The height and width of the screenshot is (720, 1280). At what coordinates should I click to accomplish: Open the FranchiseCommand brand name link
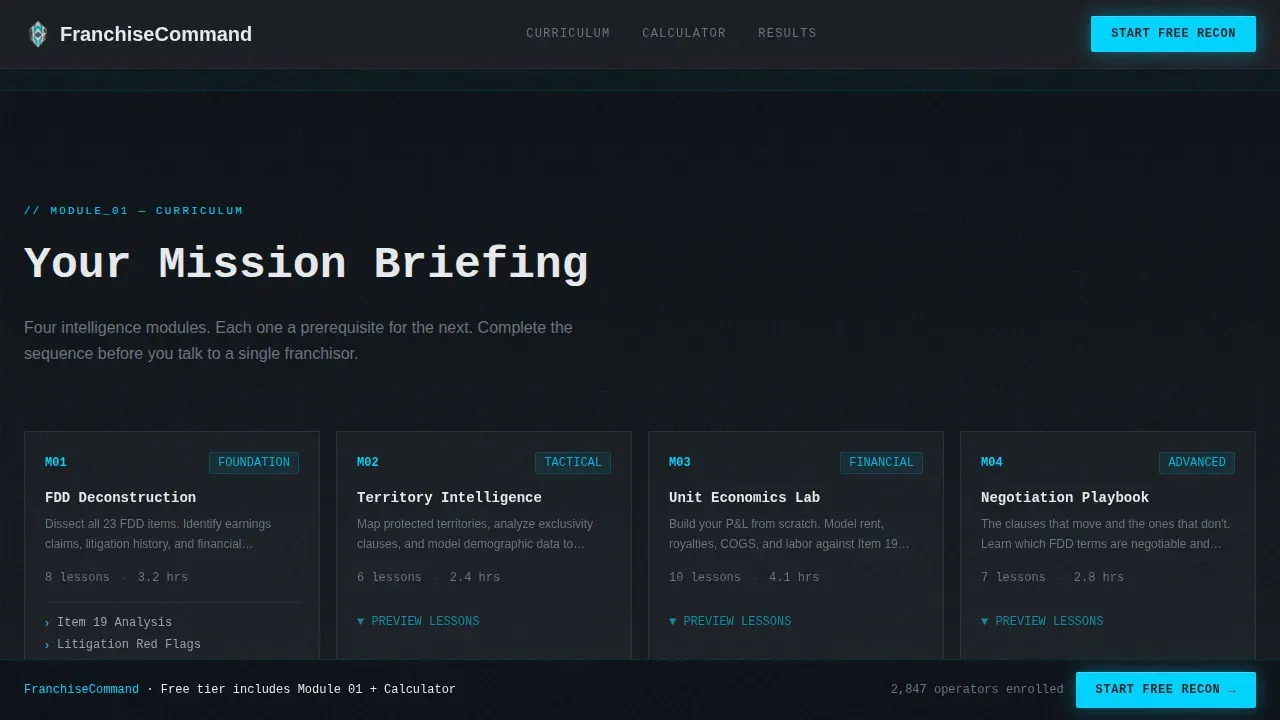click(x=156, y=34)
